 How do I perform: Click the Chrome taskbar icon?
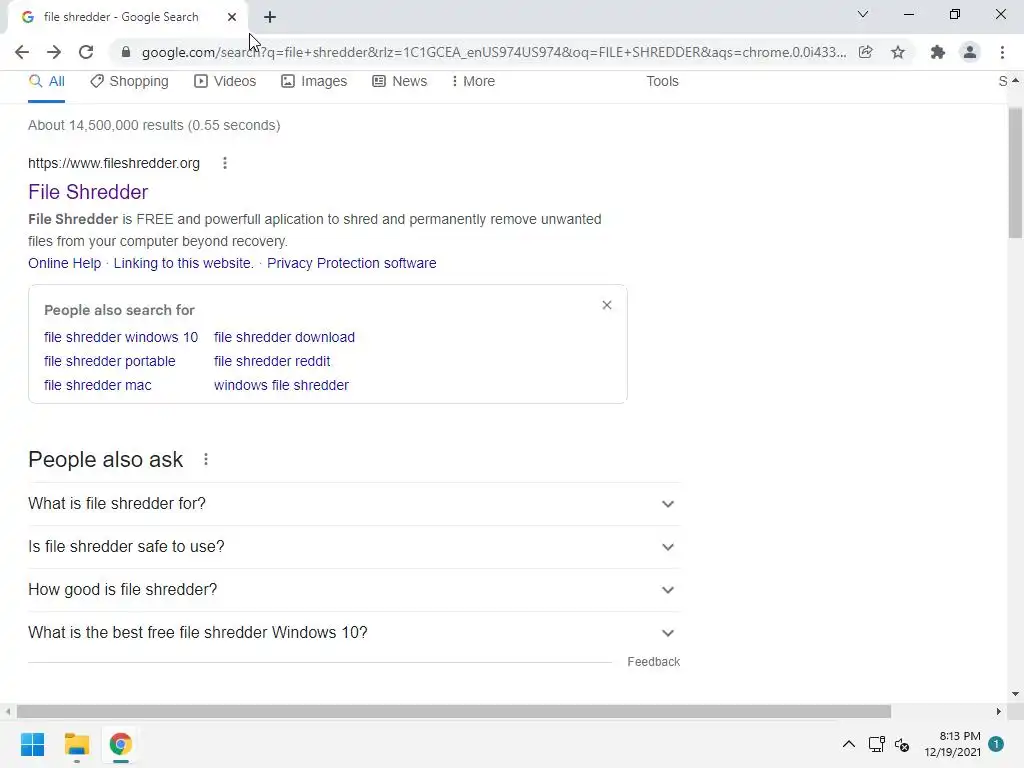[x=120, y=744]
